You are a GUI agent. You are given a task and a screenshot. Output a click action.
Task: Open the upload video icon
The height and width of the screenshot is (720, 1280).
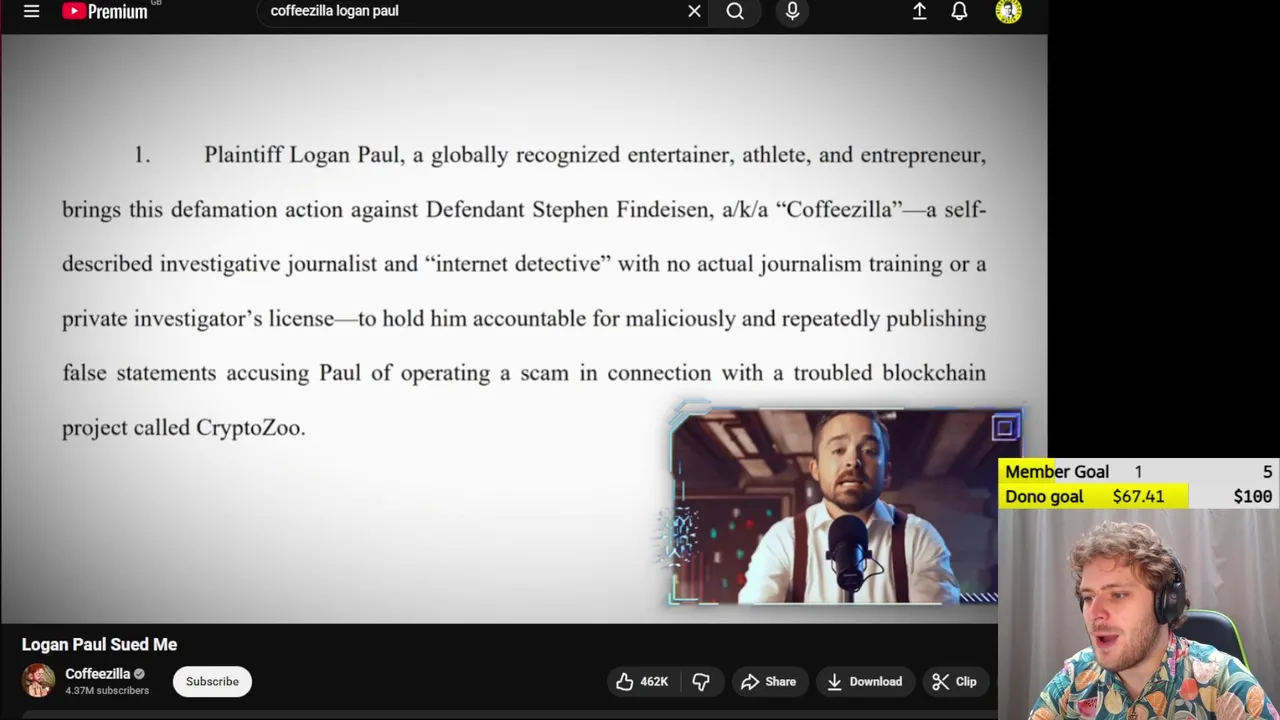pos(919,11)
